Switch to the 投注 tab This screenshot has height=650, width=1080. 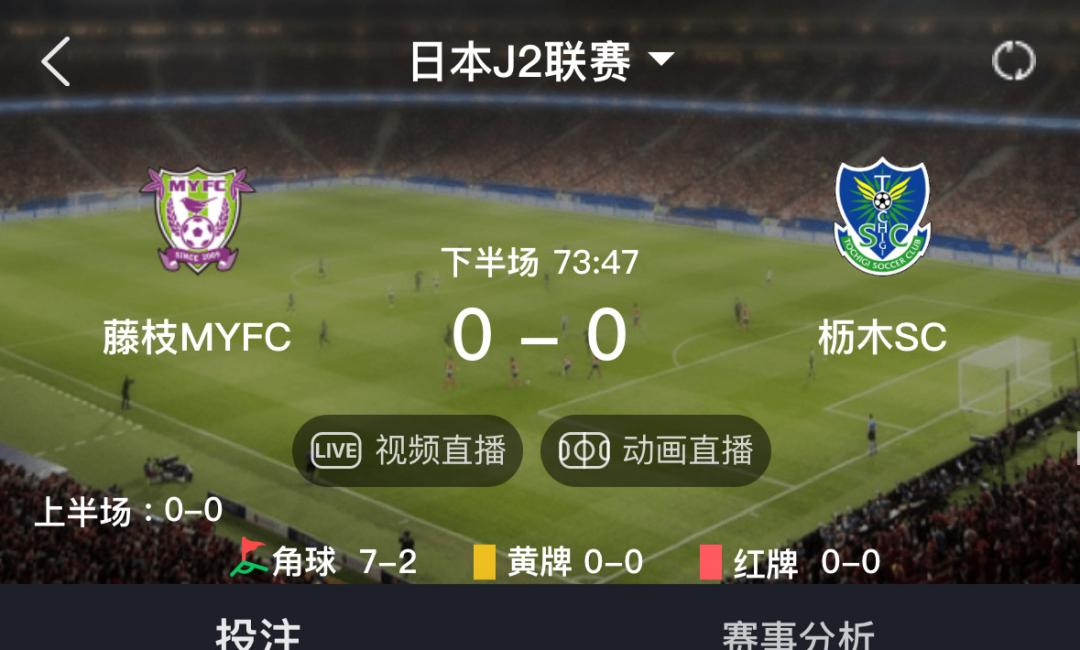click(x=258, y=633)
